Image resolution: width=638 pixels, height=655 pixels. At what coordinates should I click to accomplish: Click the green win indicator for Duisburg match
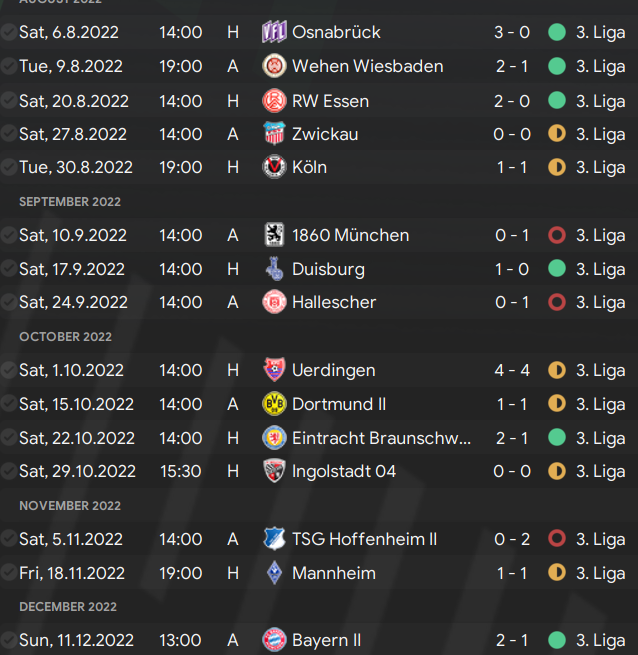coord(557,269)
